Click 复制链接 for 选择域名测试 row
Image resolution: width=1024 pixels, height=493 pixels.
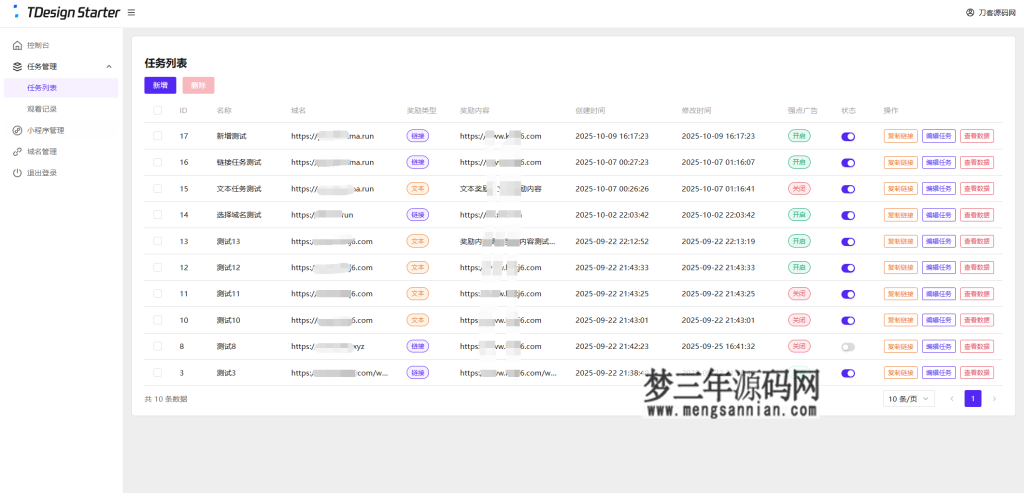pyautogui.click(x=901, y=215)
